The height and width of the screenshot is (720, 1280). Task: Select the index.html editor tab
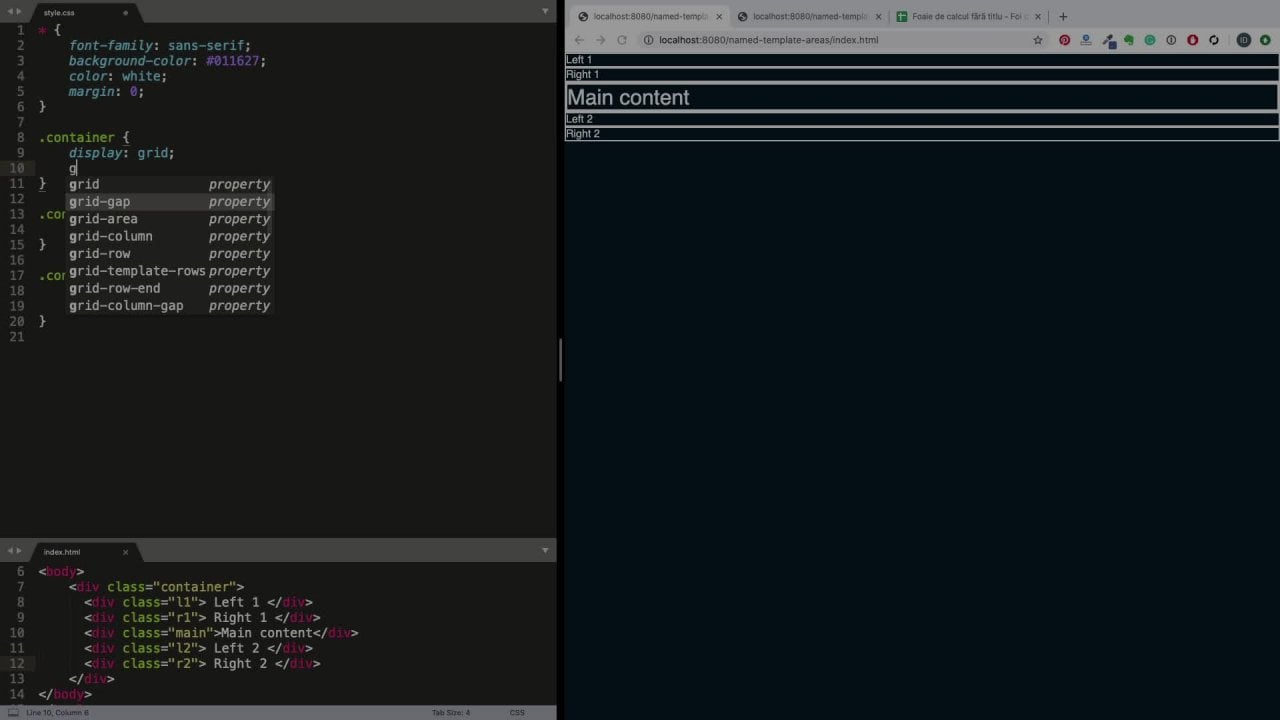(x=62, y=552)
